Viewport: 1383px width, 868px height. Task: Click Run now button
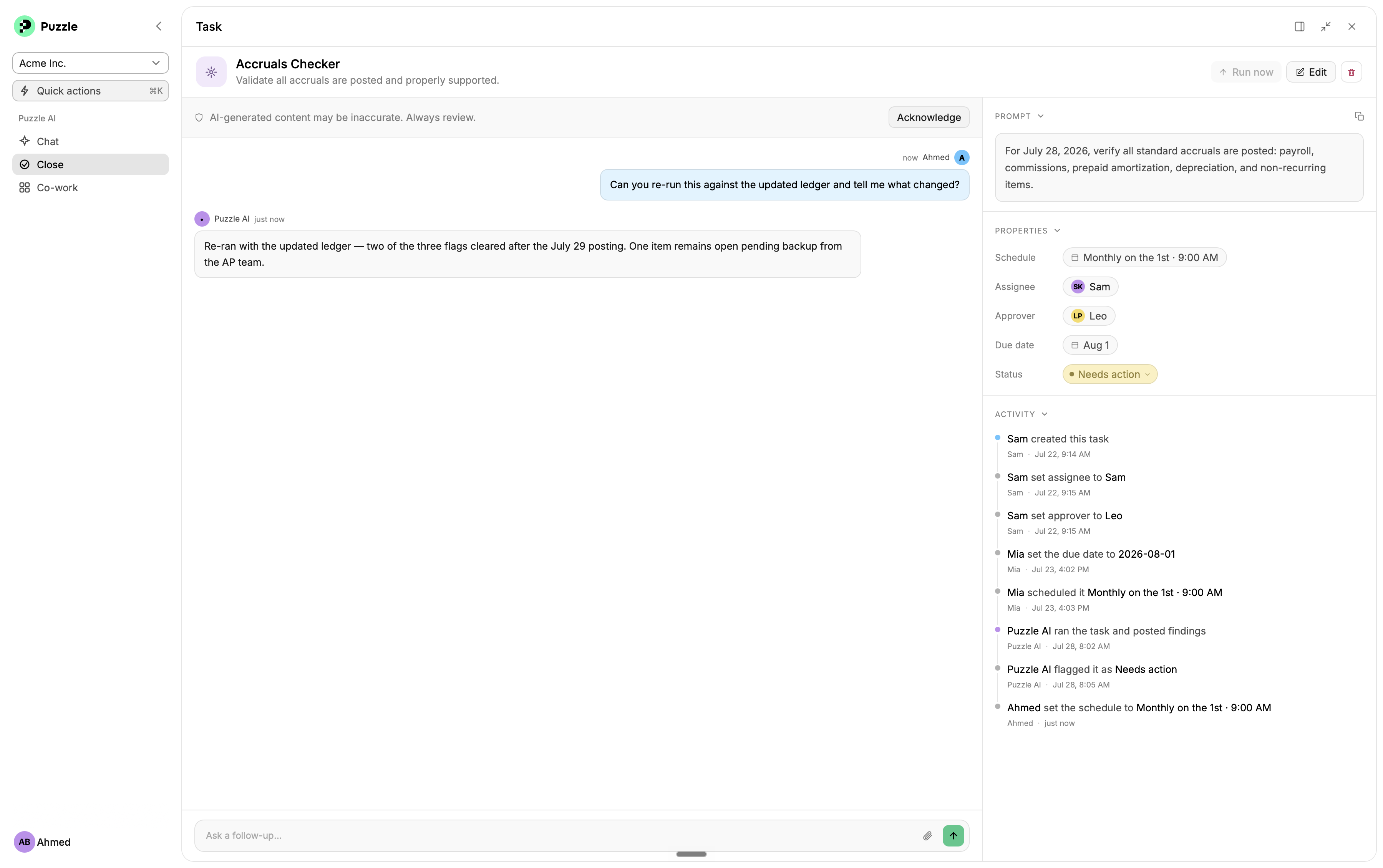point(1246,72)
